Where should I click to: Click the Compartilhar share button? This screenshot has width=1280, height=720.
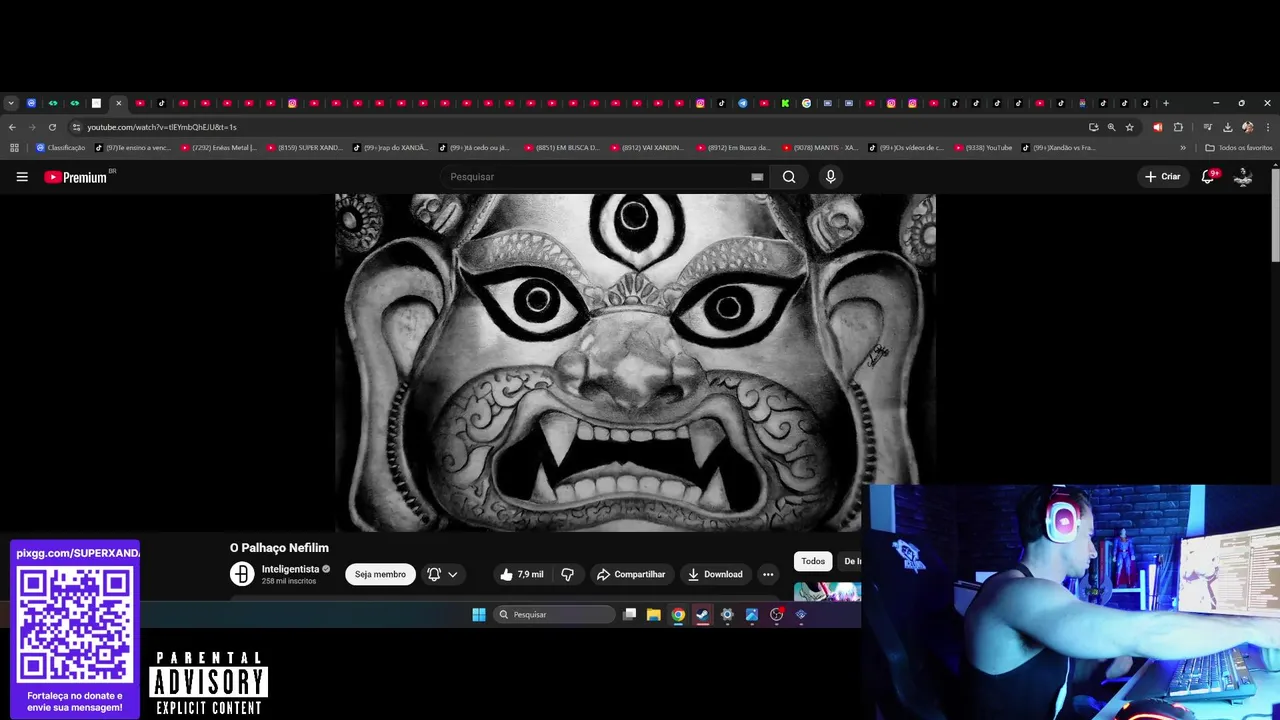click(x=630, y=574)
